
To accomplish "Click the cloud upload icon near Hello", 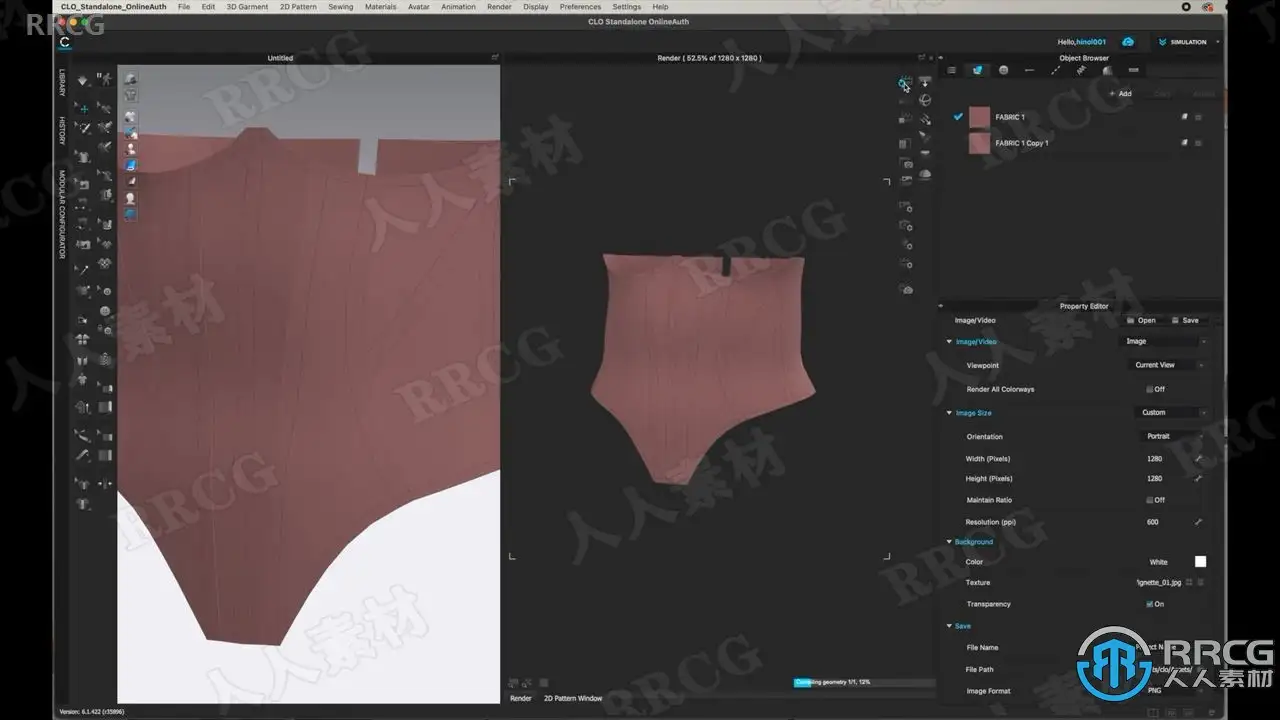I will click(x=1128, y=42).
